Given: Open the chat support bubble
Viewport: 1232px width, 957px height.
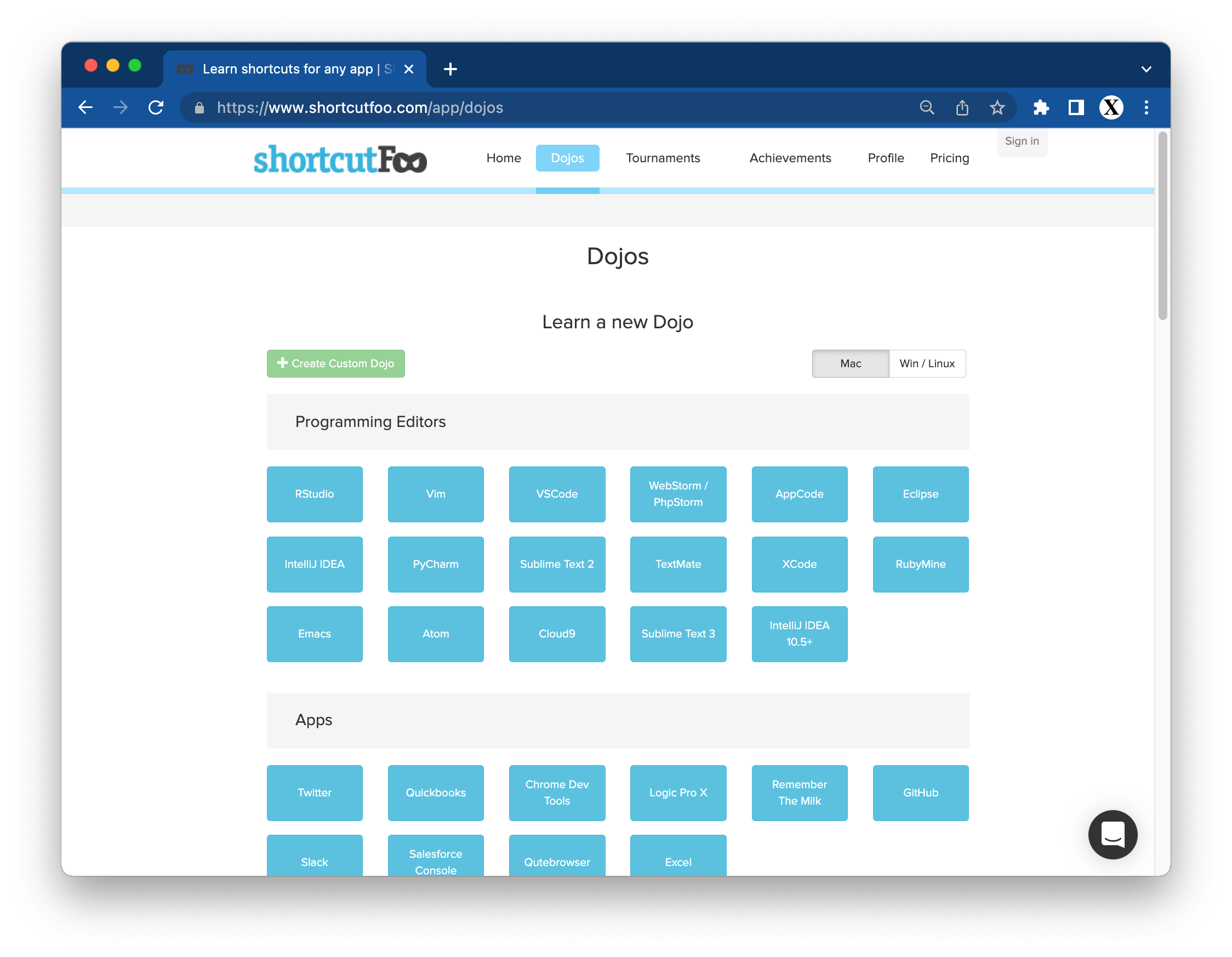Looking at the screenshot, I should tap(1113, 835).
